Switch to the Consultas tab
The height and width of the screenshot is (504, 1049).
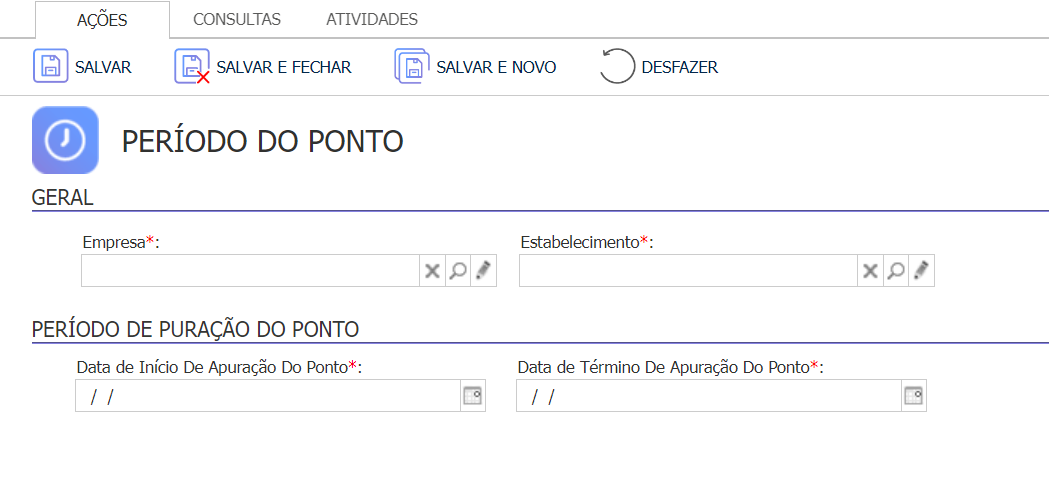coord(237,19)
